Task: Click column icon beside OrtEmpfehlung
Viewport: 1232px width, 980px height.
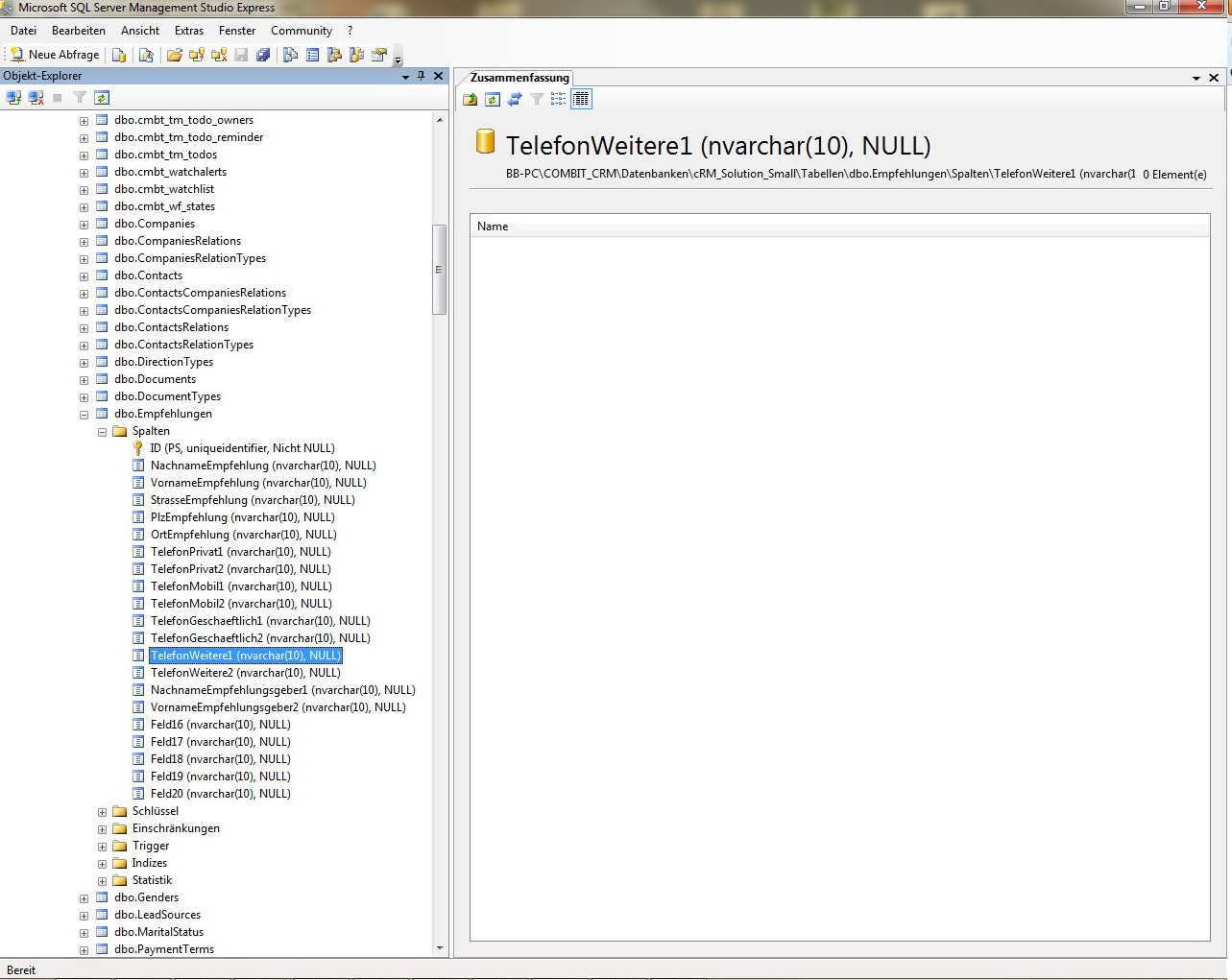Action: click(138, 535)
